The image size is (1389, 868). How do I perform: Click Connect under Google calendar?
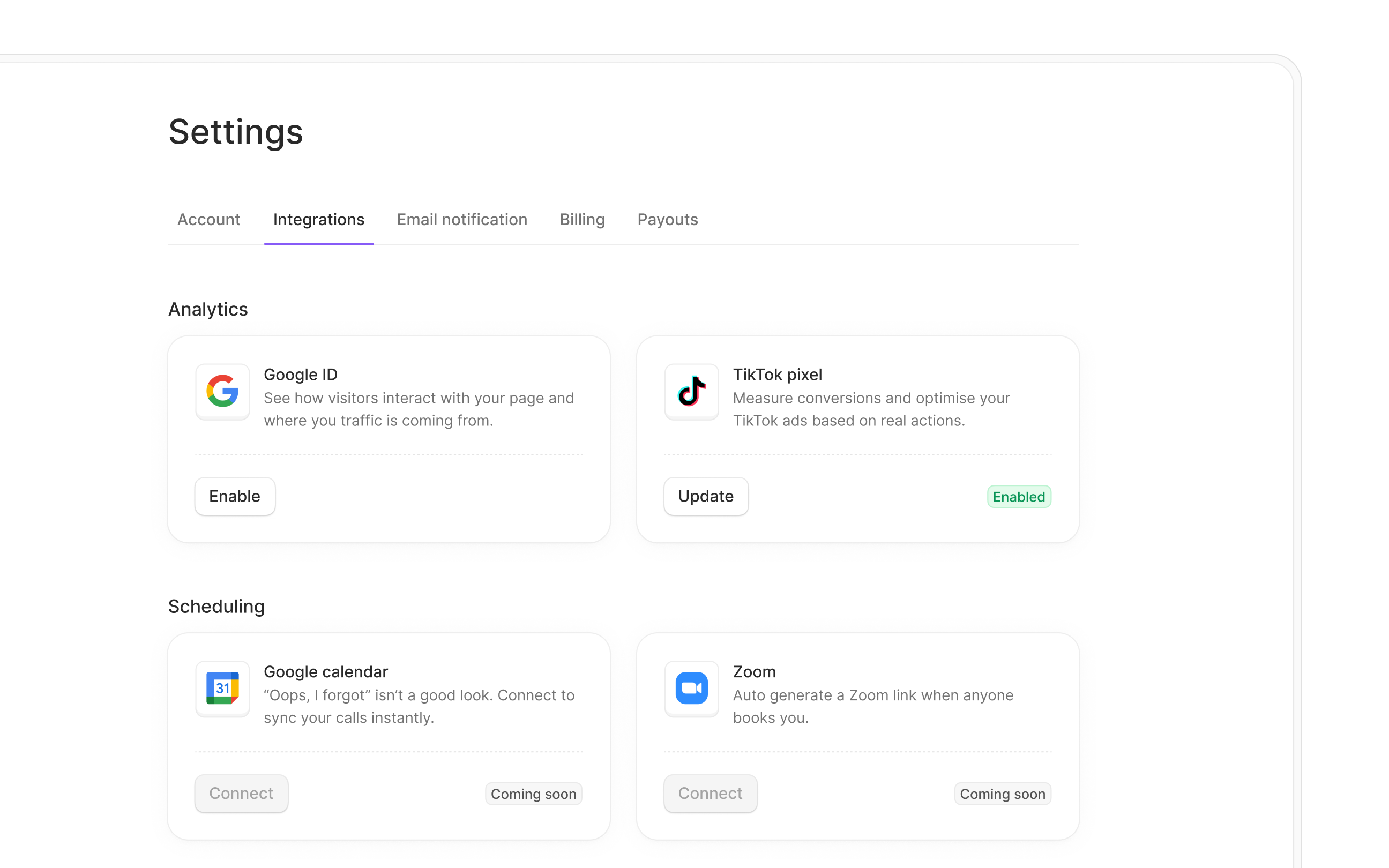(241, 793)
